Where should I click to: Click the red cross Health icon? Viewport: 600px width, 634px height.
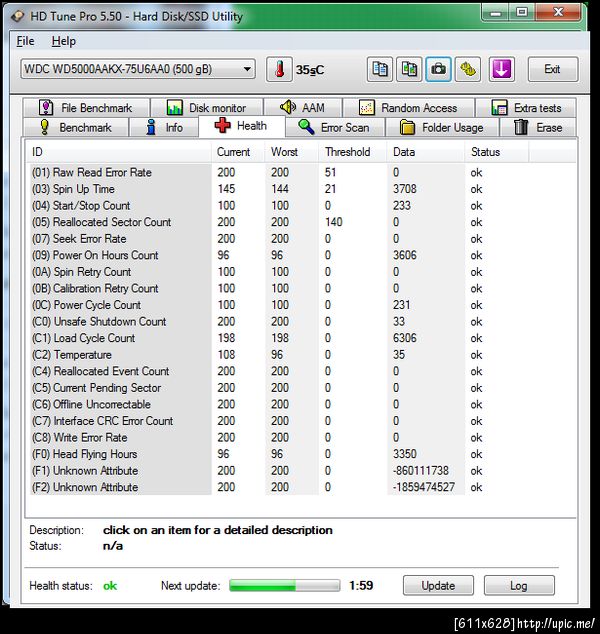tap(222, 126)
